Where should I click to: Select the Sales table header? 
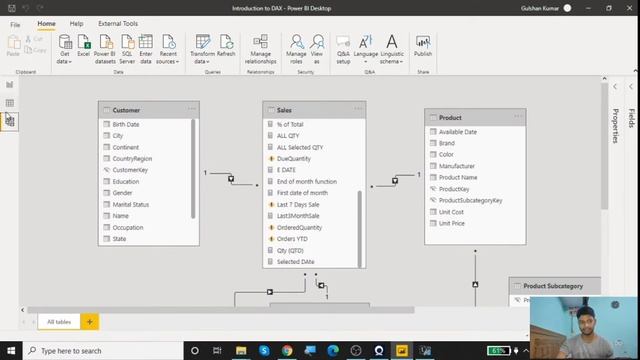pos(314,110)
